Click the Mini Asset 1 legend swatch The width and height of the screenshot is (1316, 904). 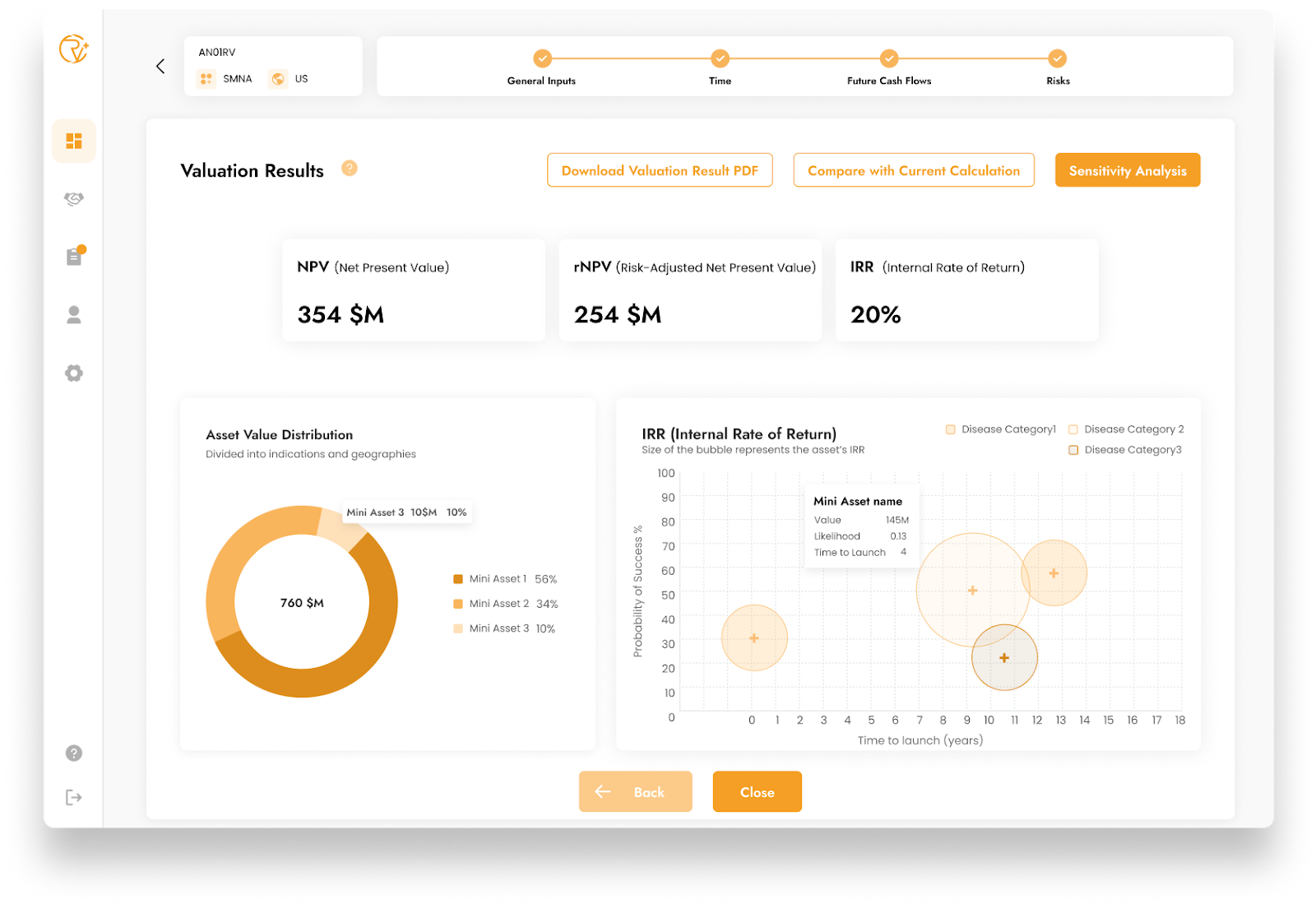(x=458, y=579)
